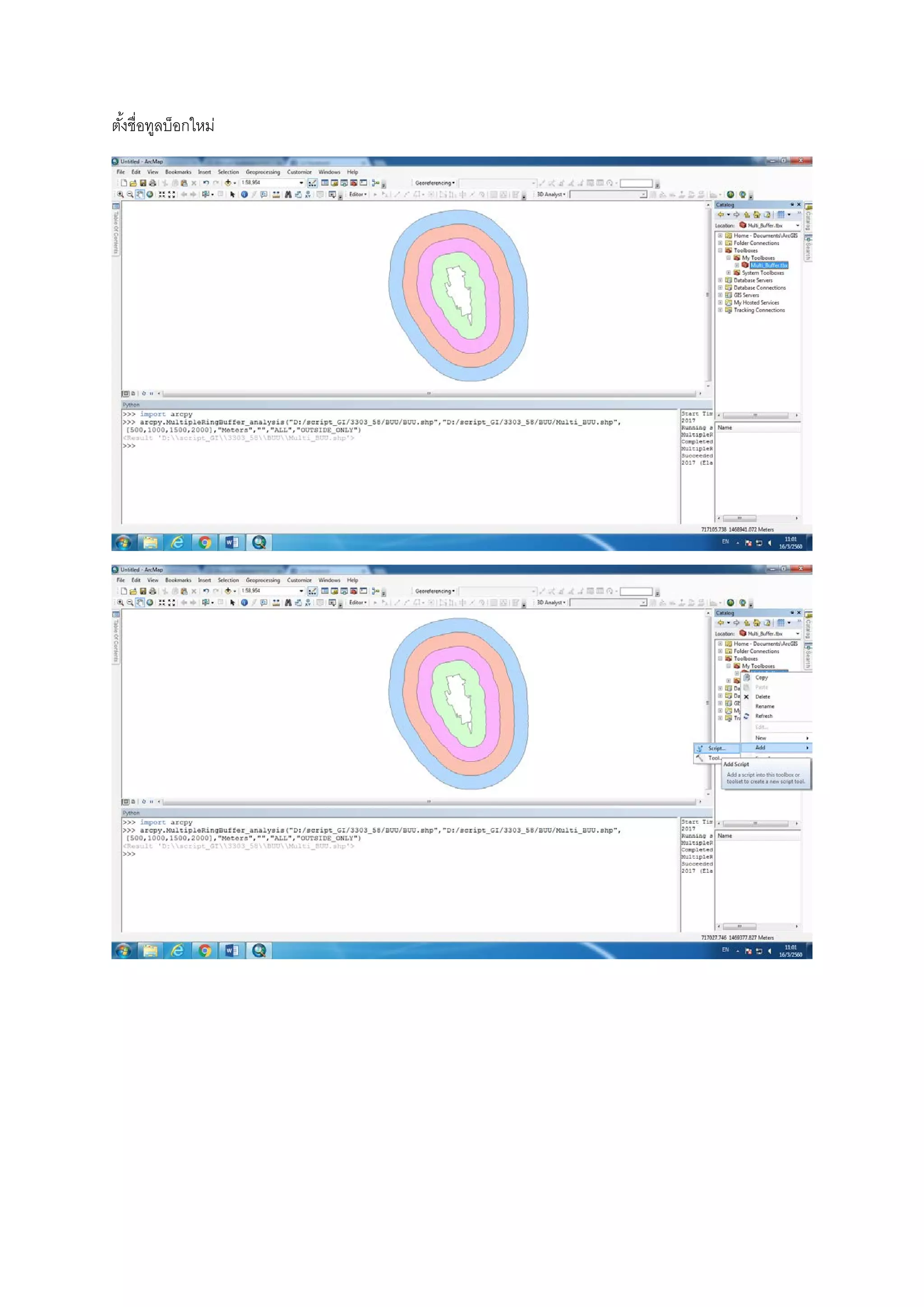Click Rename in the toolbox context menu
Image resolution: width=924 pixels, height=1307 pixels.
765,706
